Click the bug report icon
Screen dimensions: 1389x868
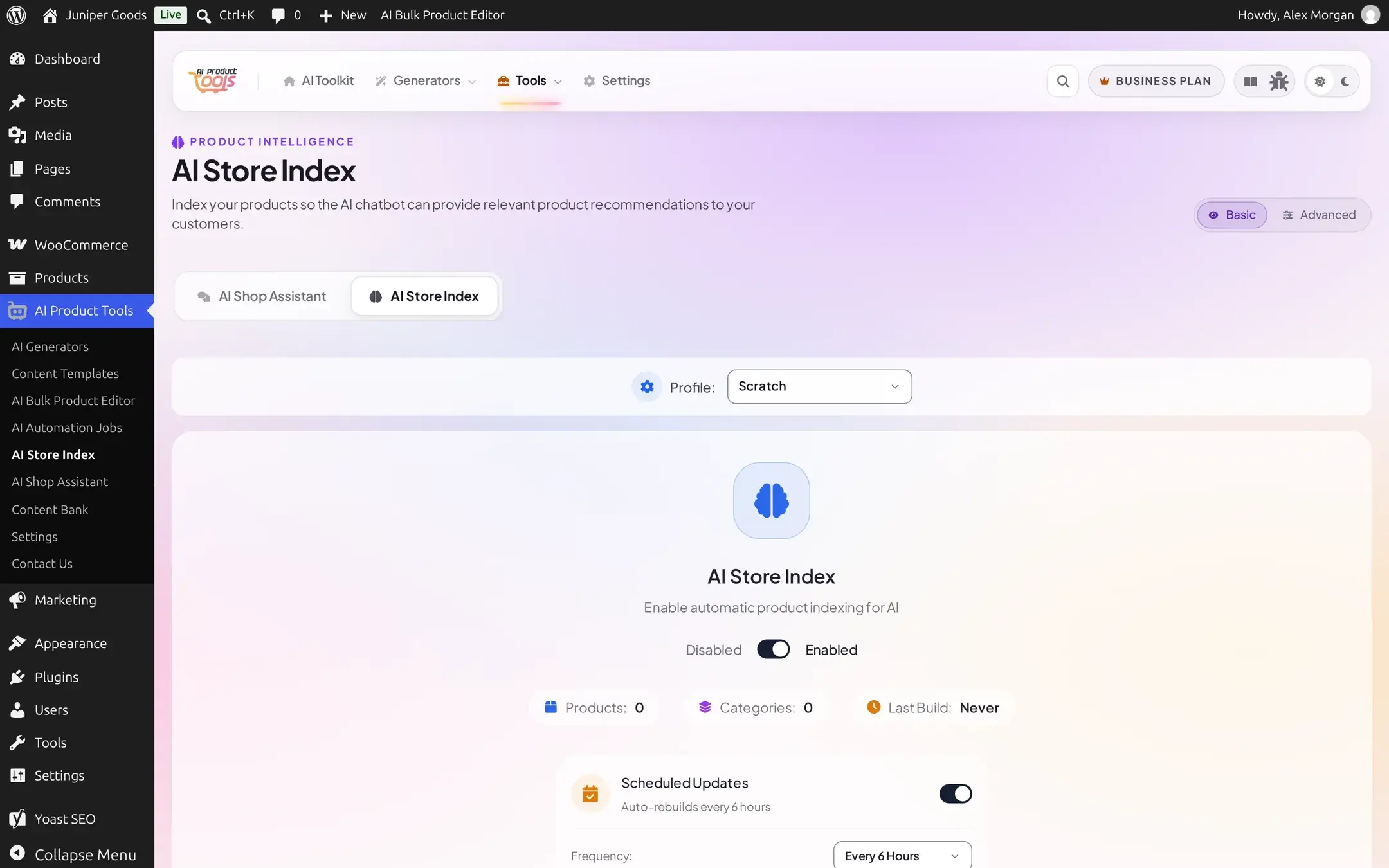tap(1278, 81)
